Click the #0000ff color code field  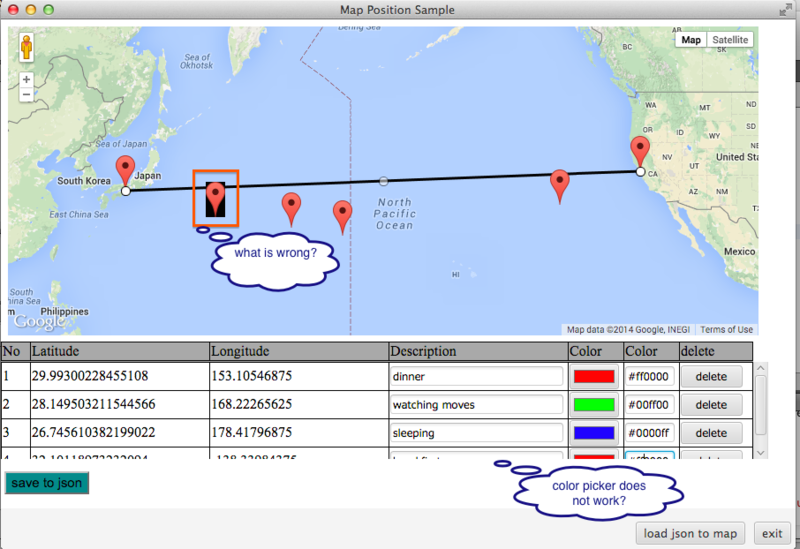click(x=649, y=433)
